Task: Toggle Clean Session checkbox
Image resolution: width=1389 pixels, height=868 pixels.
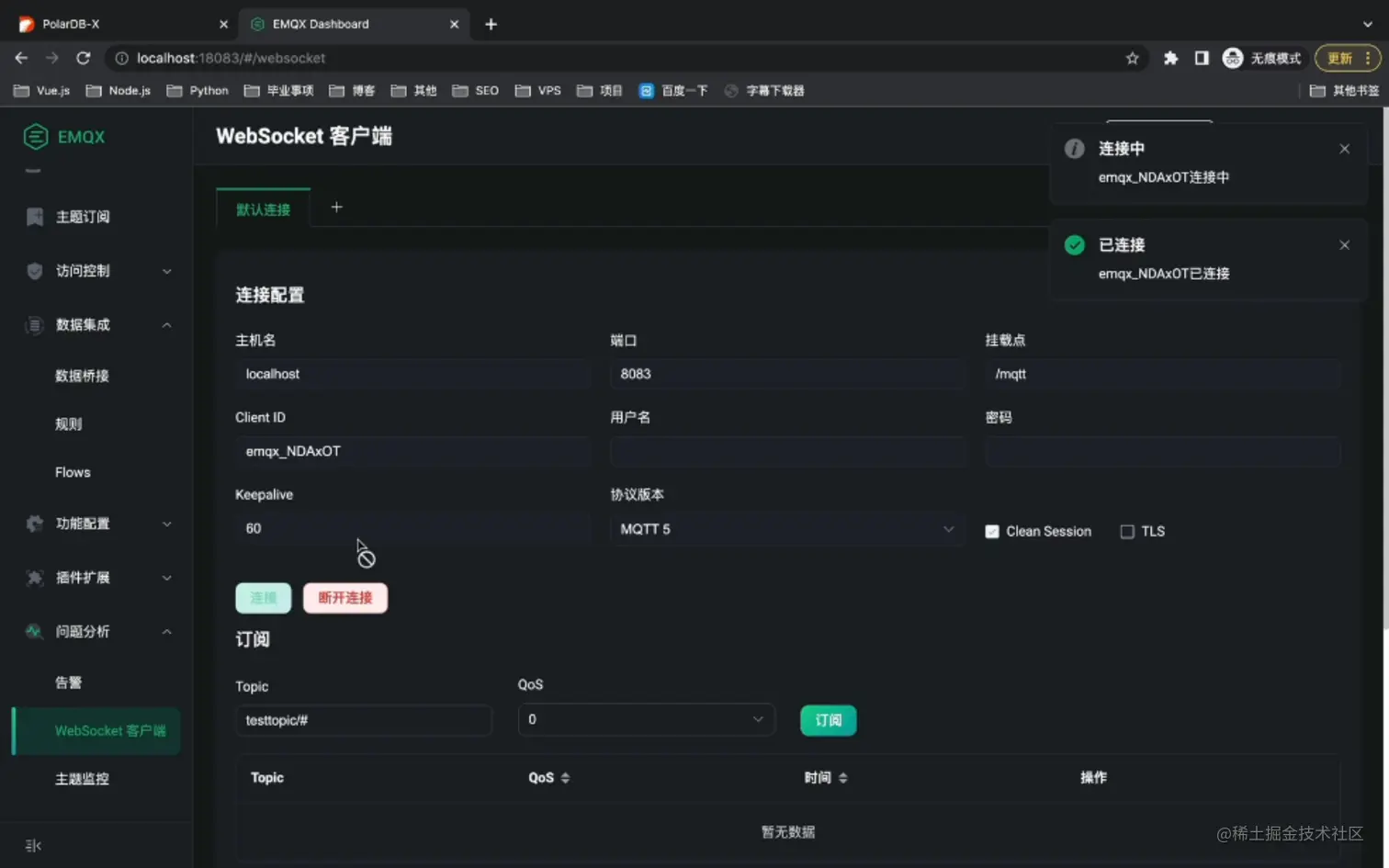Action: point(992,532)
